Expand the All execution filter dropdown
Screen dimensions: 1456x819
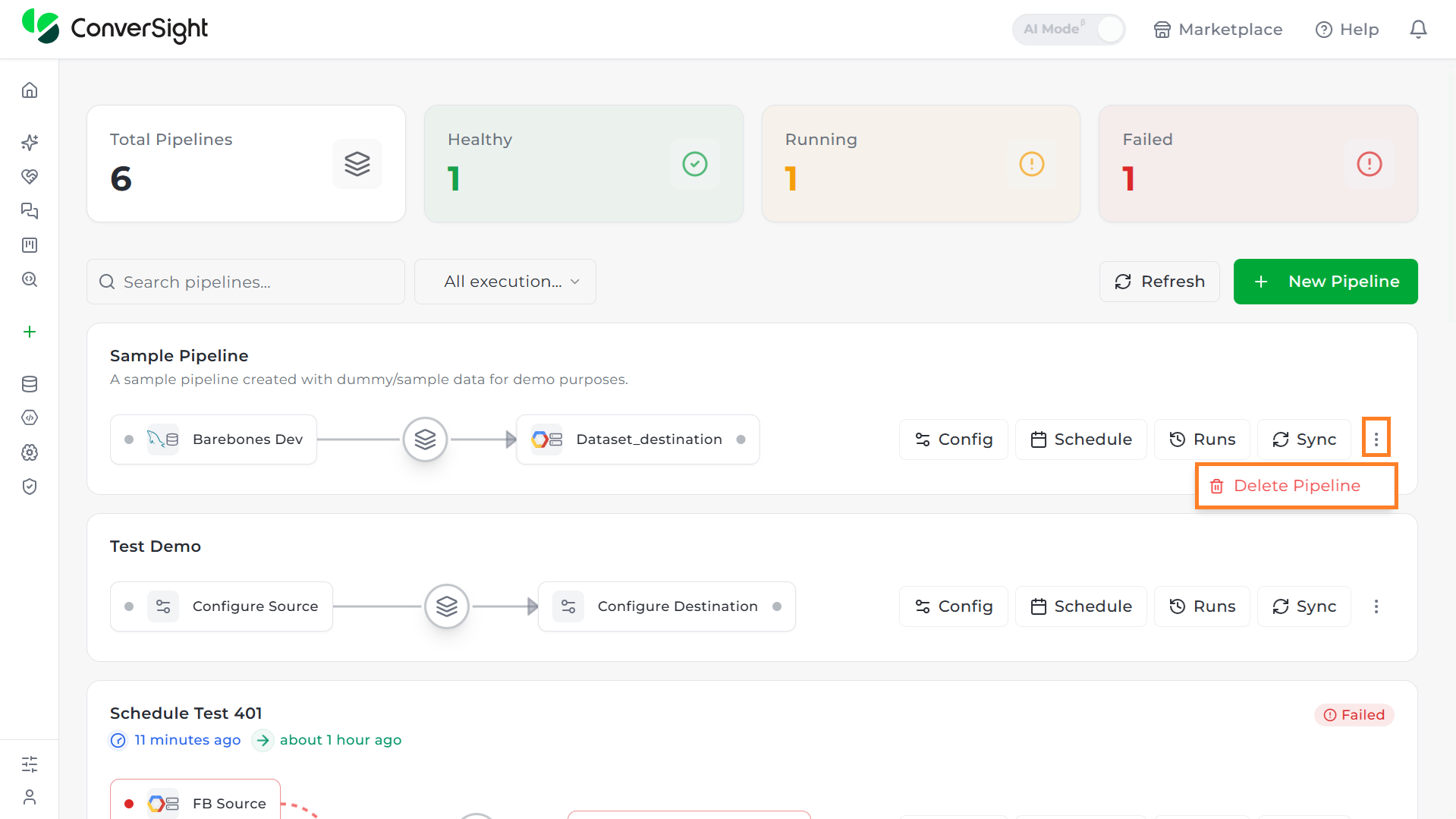pyautogui.click(x=505, y=282)
